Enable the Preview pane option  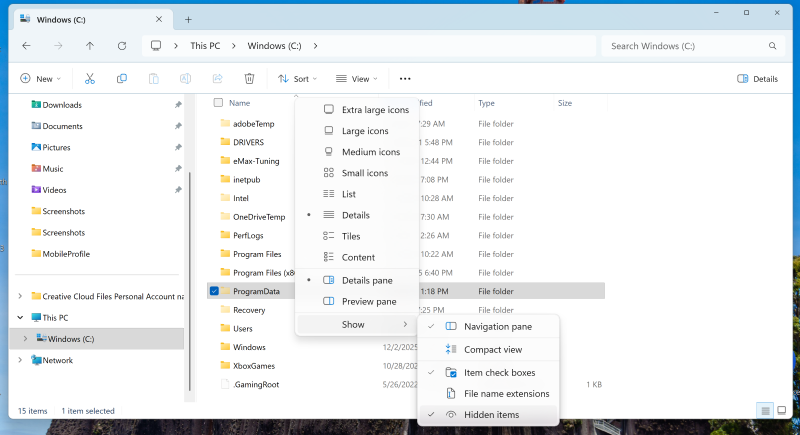pos(357,301)
